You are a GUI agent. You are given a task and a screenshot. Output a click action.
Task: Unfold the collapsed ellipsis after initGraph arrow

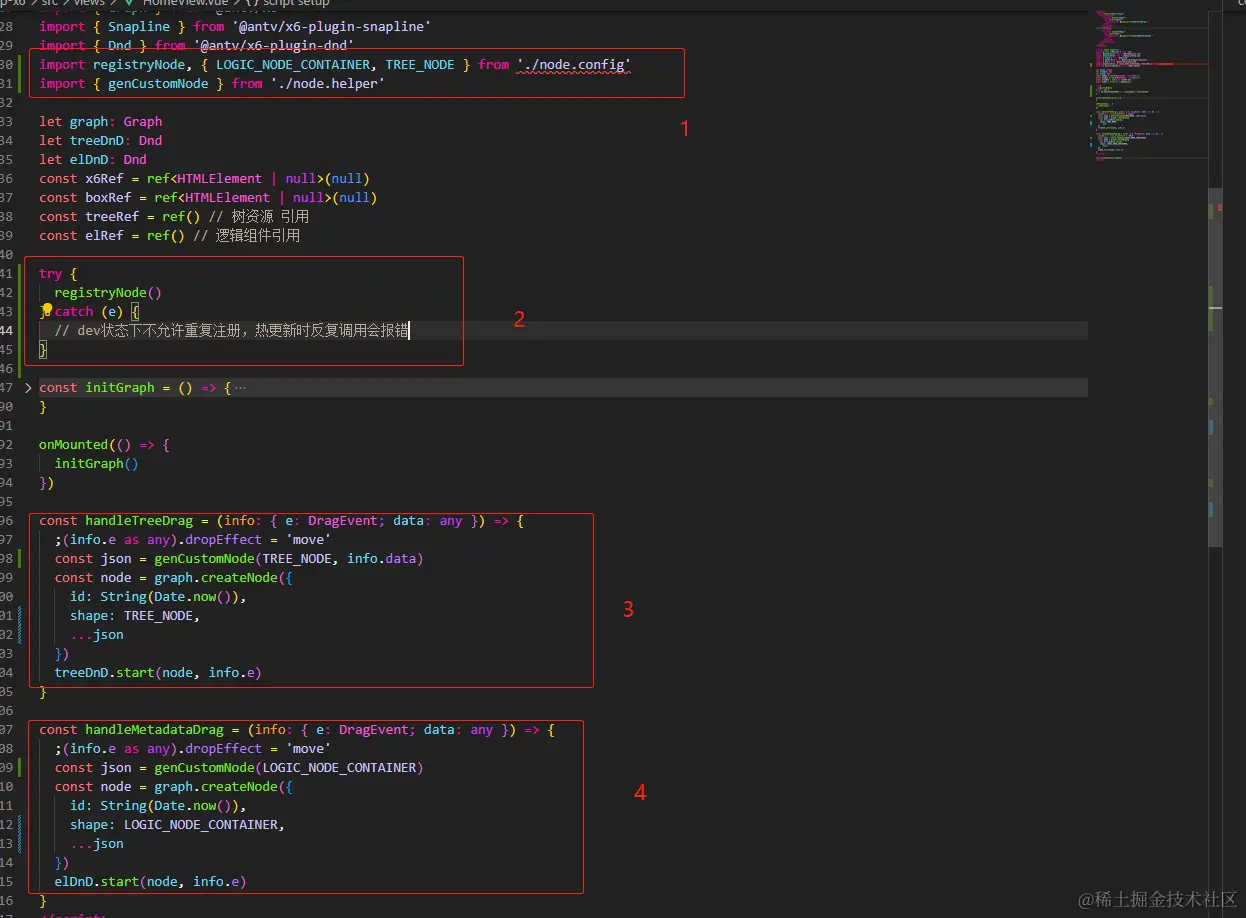click(239, 387)
